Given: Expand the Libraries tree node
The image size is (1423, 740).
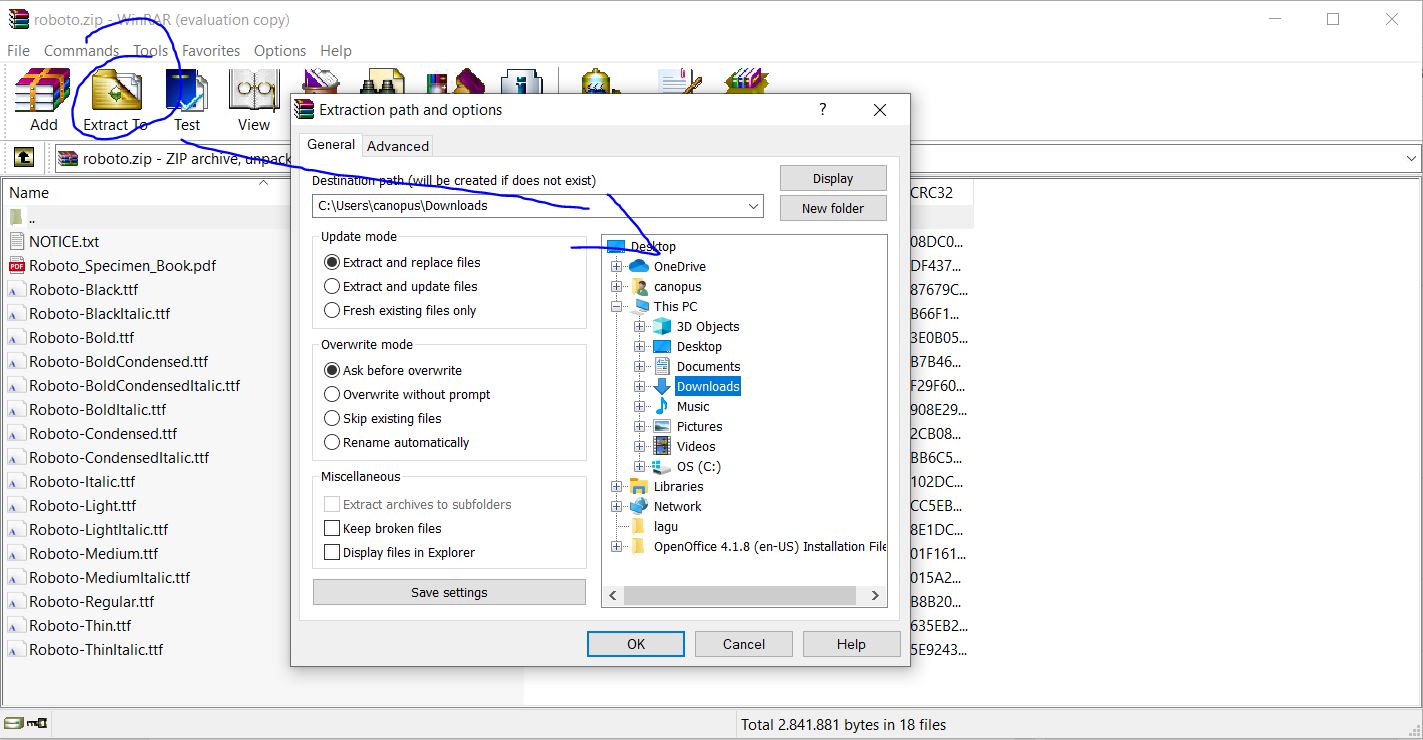Looking at the screenshot, I should (x=617, y=487).
